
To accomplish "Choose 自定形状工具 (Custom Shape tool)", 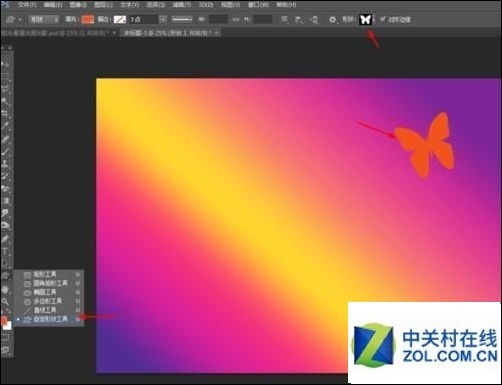I will click(x=49, y=319).
